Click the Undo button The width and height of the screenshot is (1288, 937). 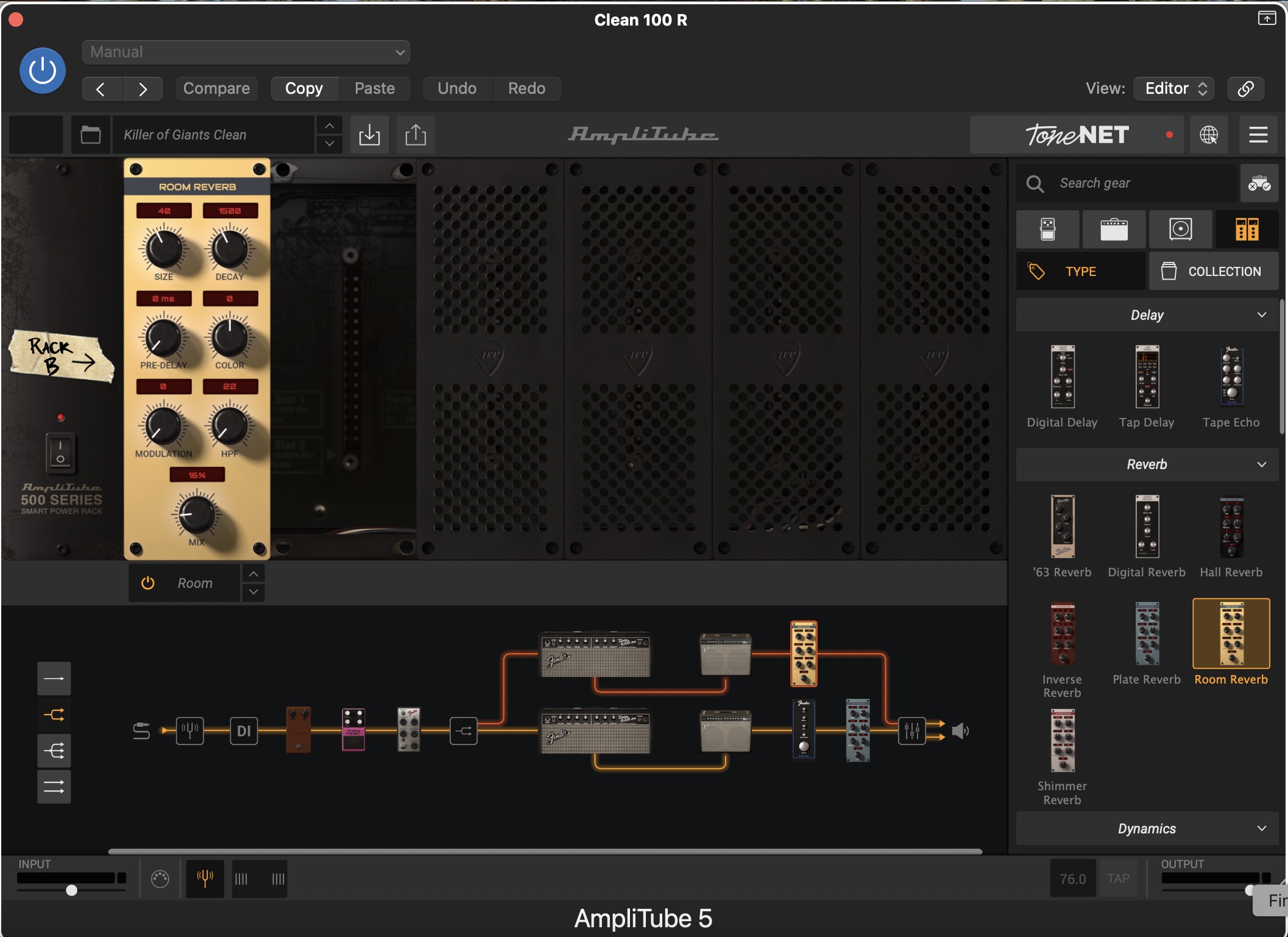(457, 89)
